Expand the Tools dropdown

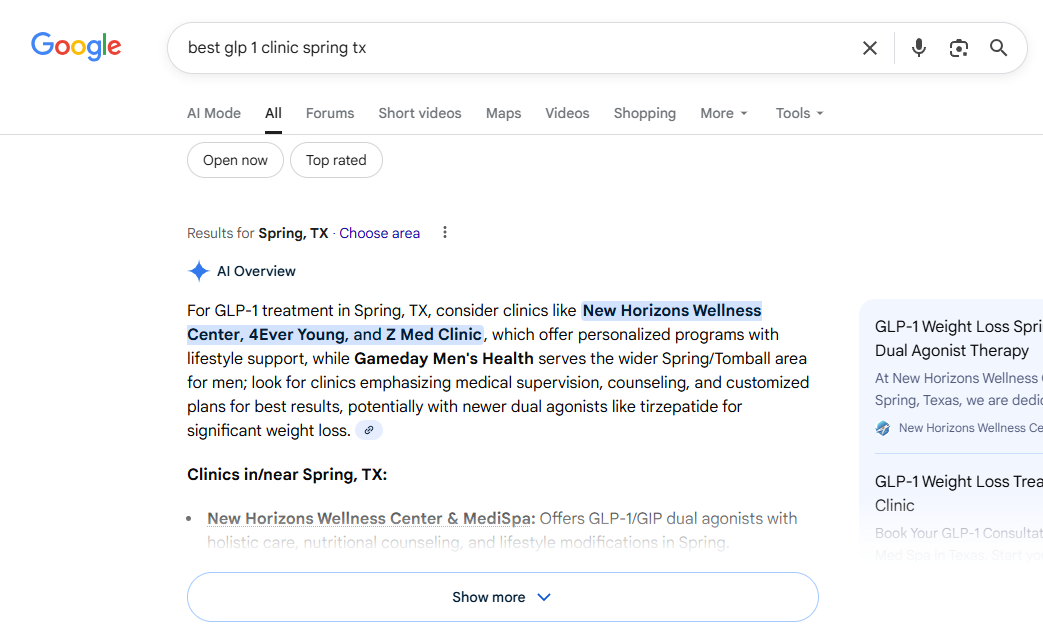(x=800, y=113)
